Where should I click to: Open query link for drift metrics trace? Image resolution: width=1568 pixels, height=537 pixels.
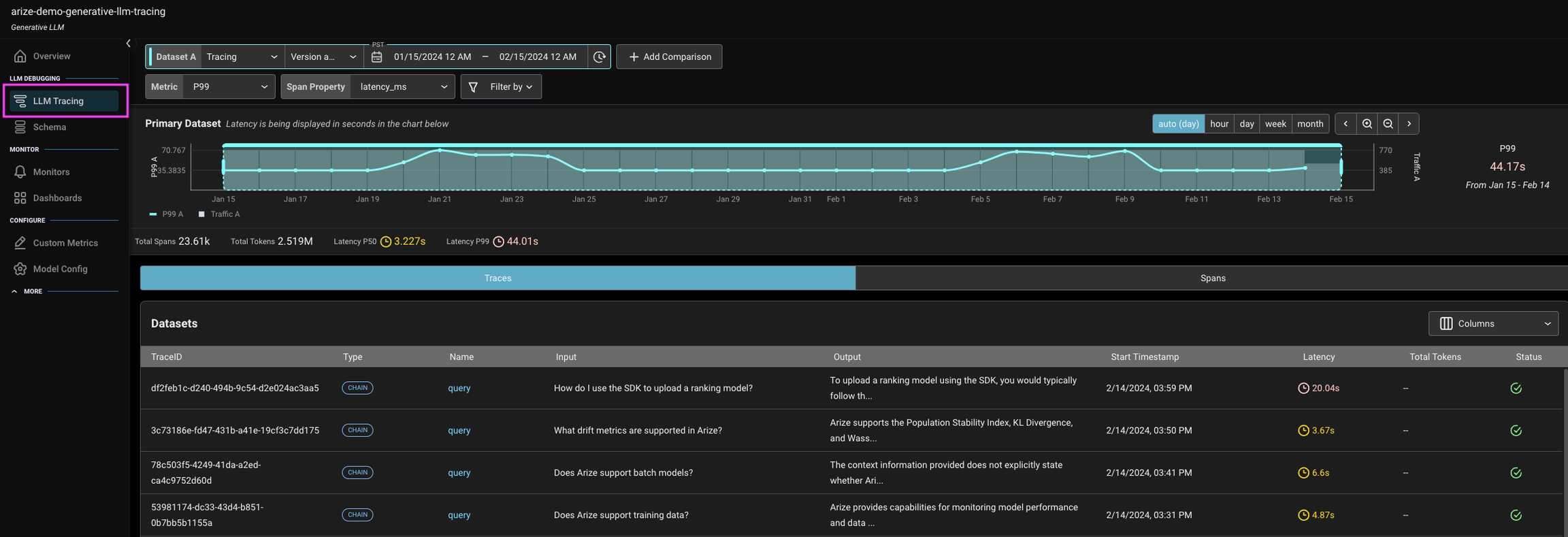click(459, 430)
